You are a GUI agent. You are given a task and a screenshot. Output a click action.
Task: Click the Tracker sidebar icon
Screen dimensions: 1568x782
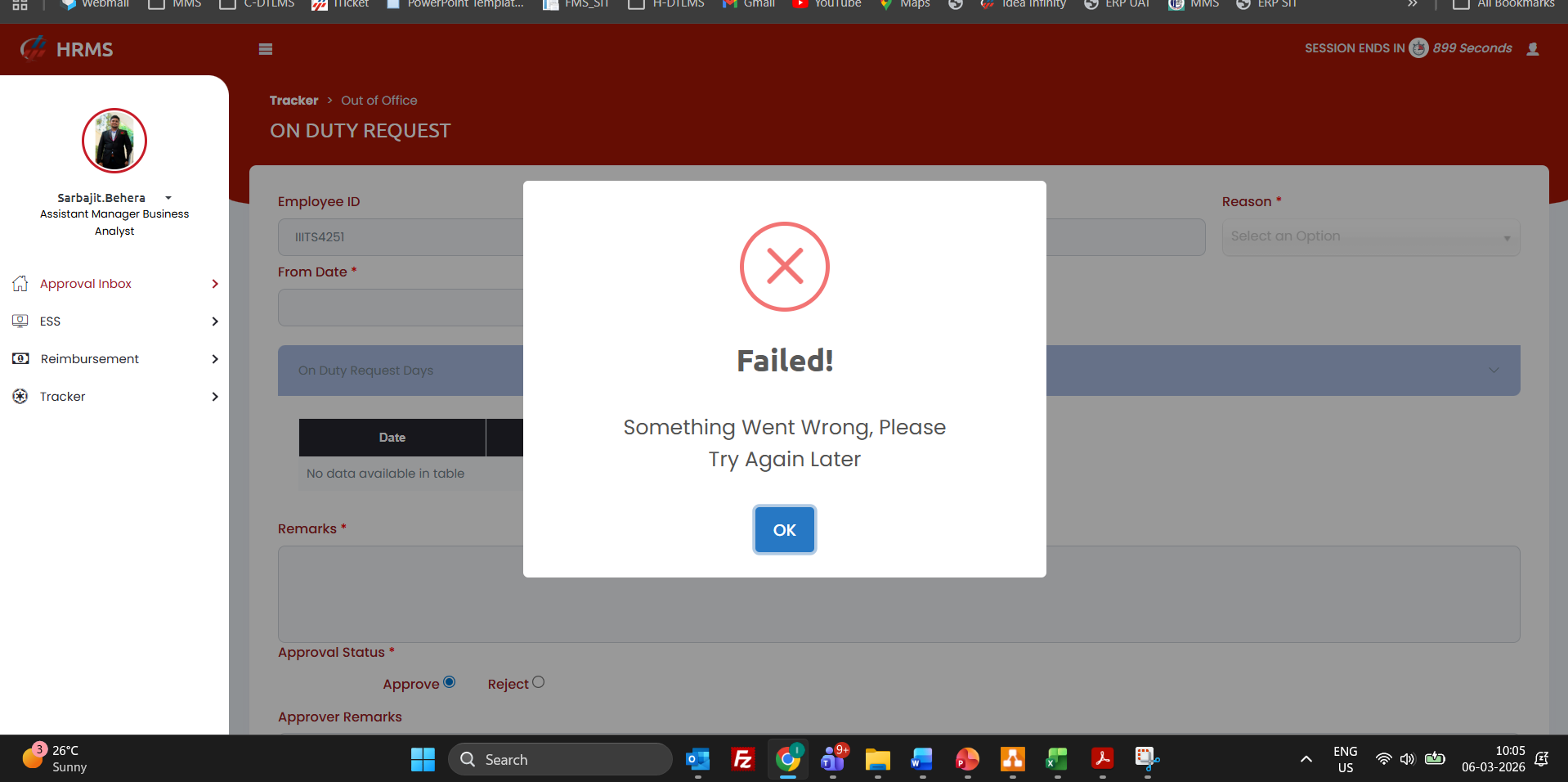[20, 397]
